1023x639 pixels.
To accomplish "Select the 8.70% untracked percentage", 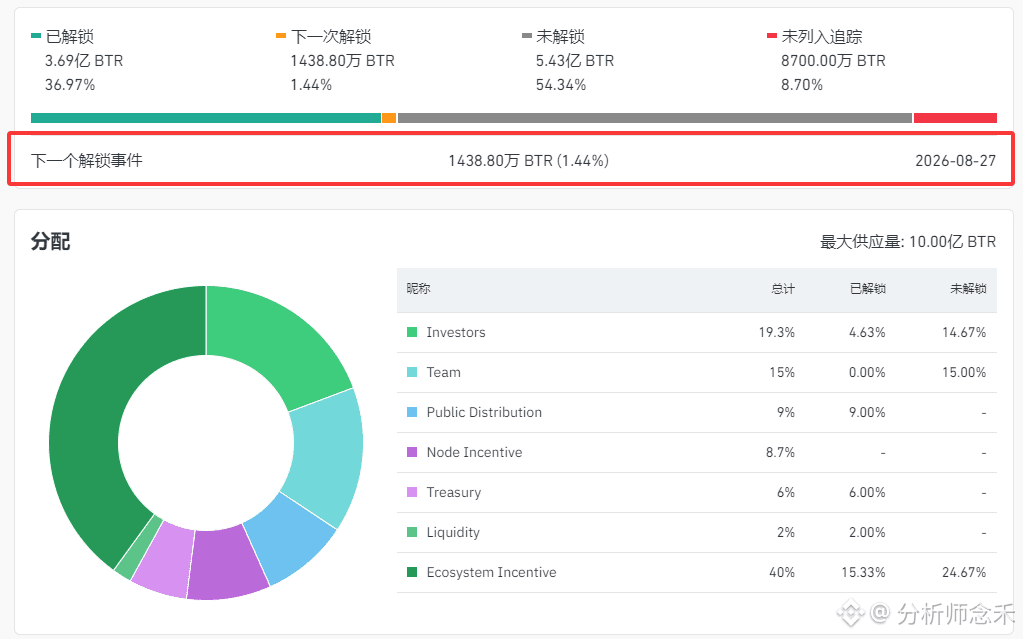I will coord(802,85).
